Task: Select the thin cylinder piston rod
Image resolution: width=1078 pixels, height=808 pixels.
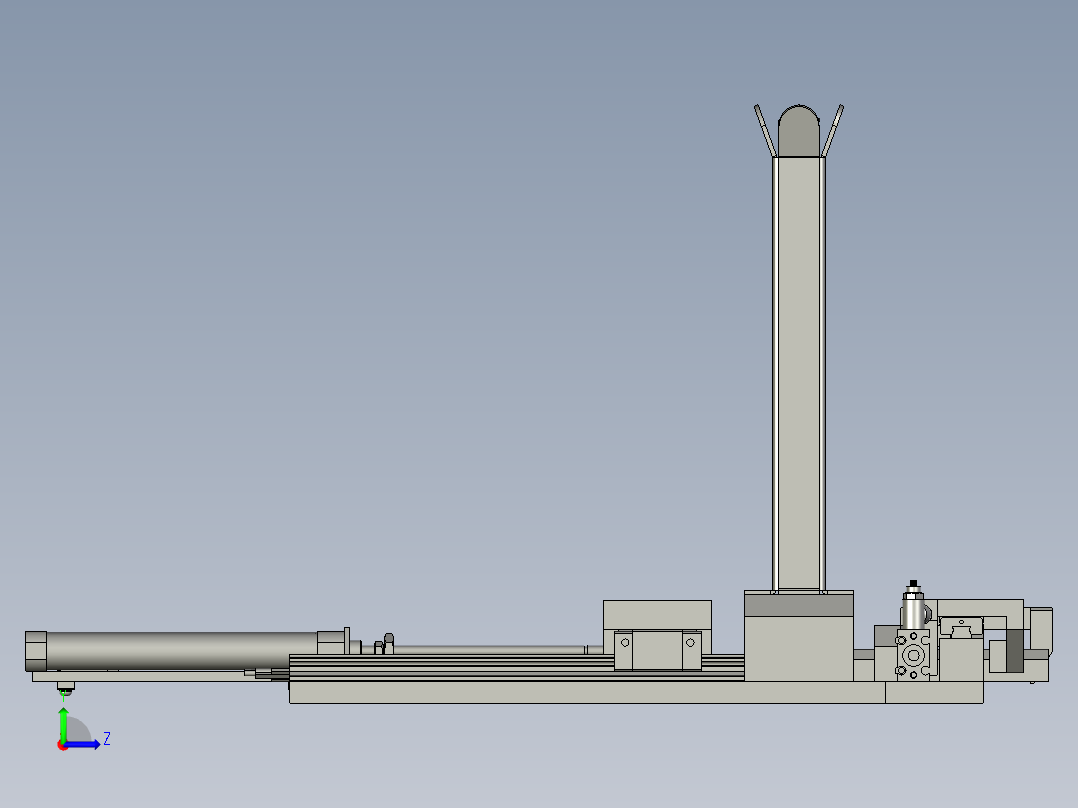Action: point(490,649)
